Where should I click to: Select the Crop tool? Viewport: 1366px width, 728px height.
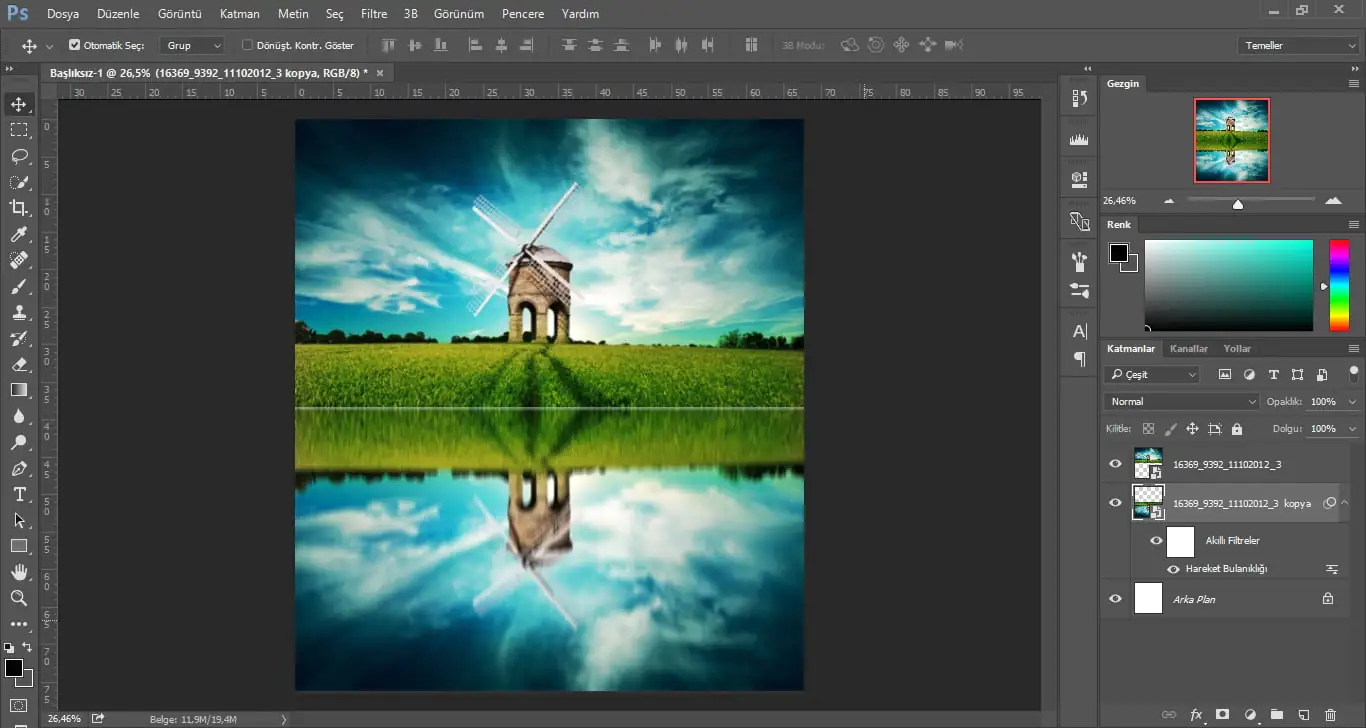pos(19,208)
